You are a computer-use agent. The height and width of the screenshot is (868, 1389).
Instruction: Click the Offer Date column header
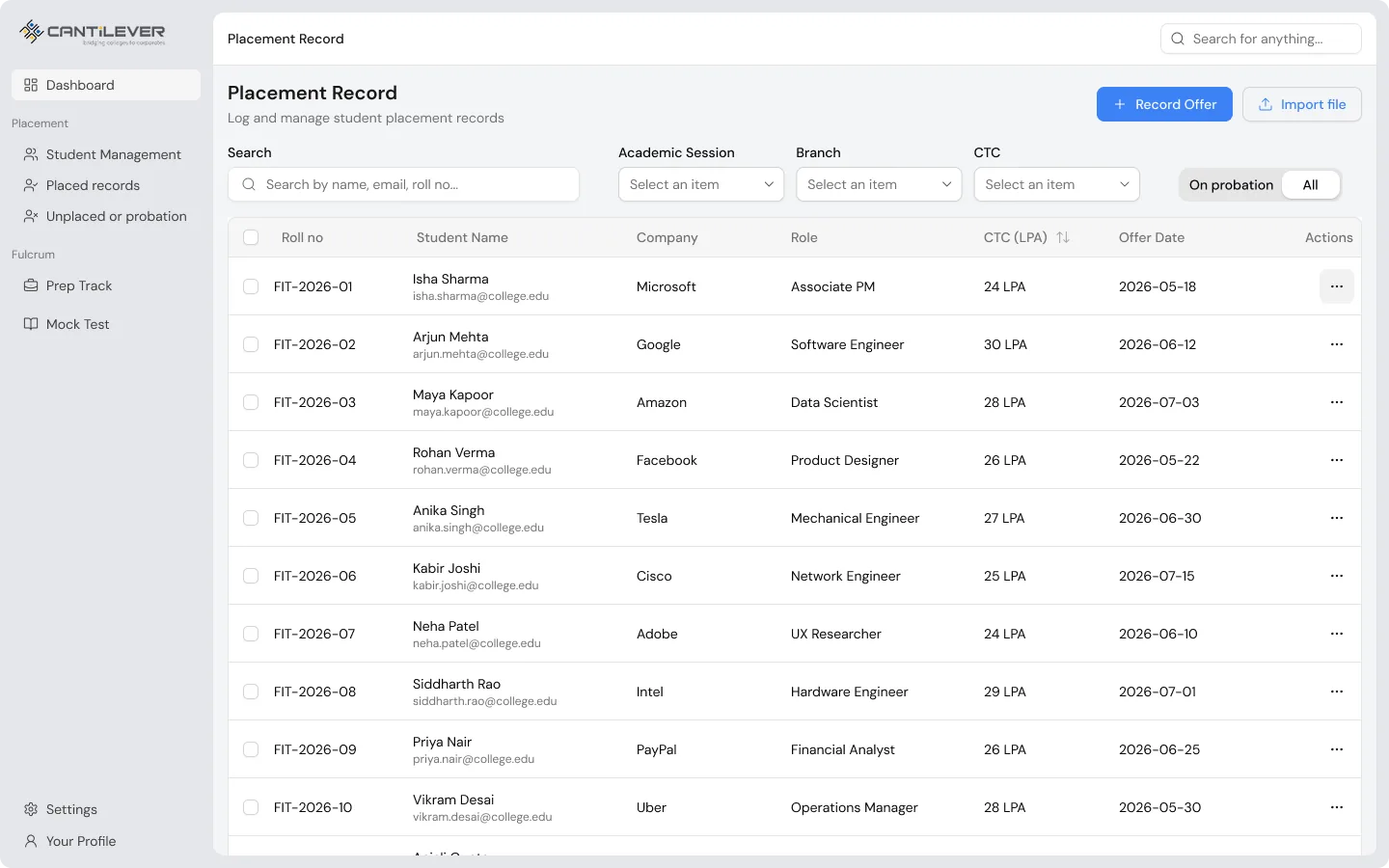(x=1152, y=237)
